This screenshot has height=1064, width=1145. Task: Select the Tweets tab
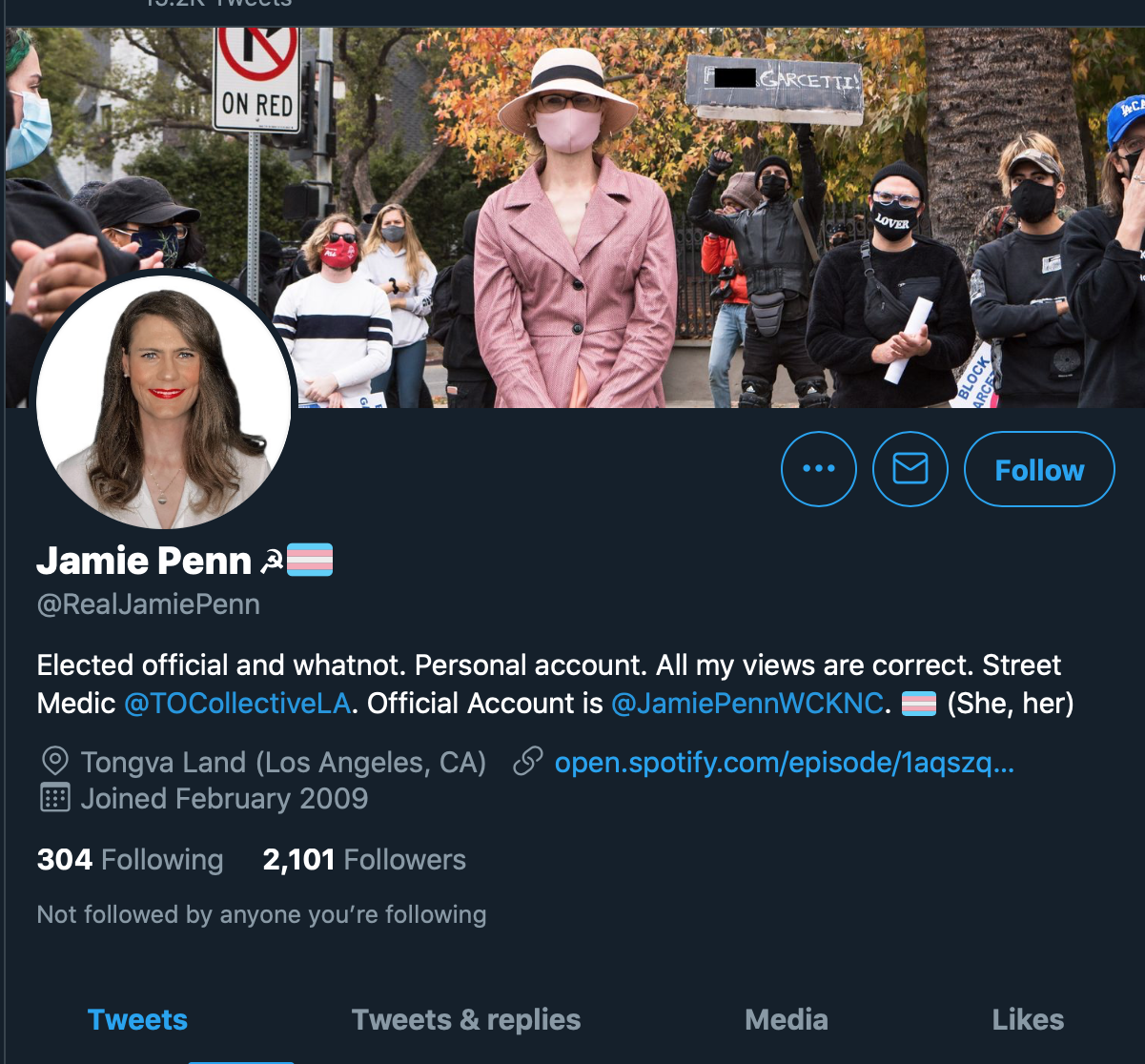pyautogui.click(x=137, y=1019)
